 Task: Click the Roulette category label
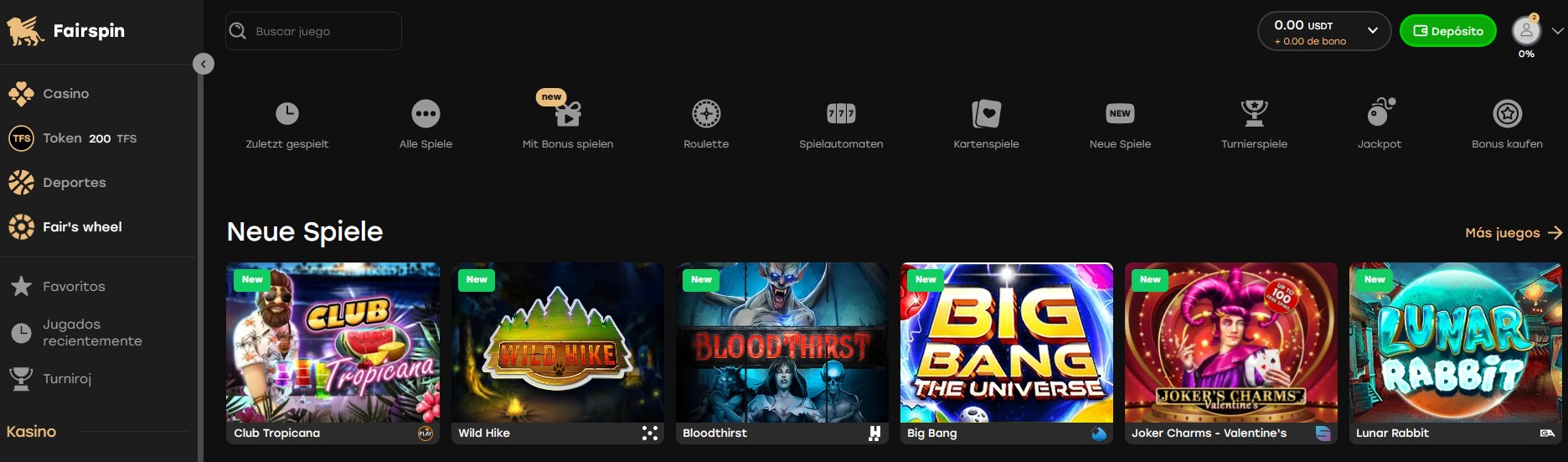click(706, 144)
